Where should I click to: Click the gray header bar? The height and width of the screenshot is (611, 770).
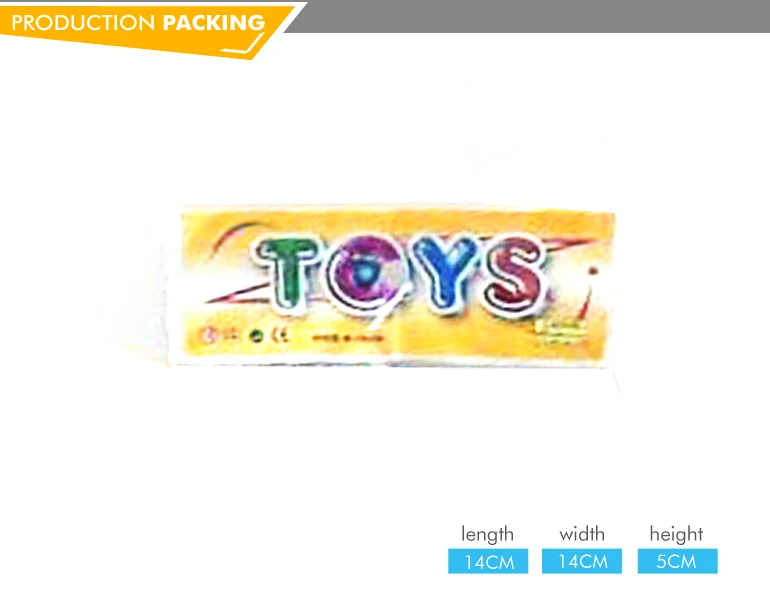528,17
